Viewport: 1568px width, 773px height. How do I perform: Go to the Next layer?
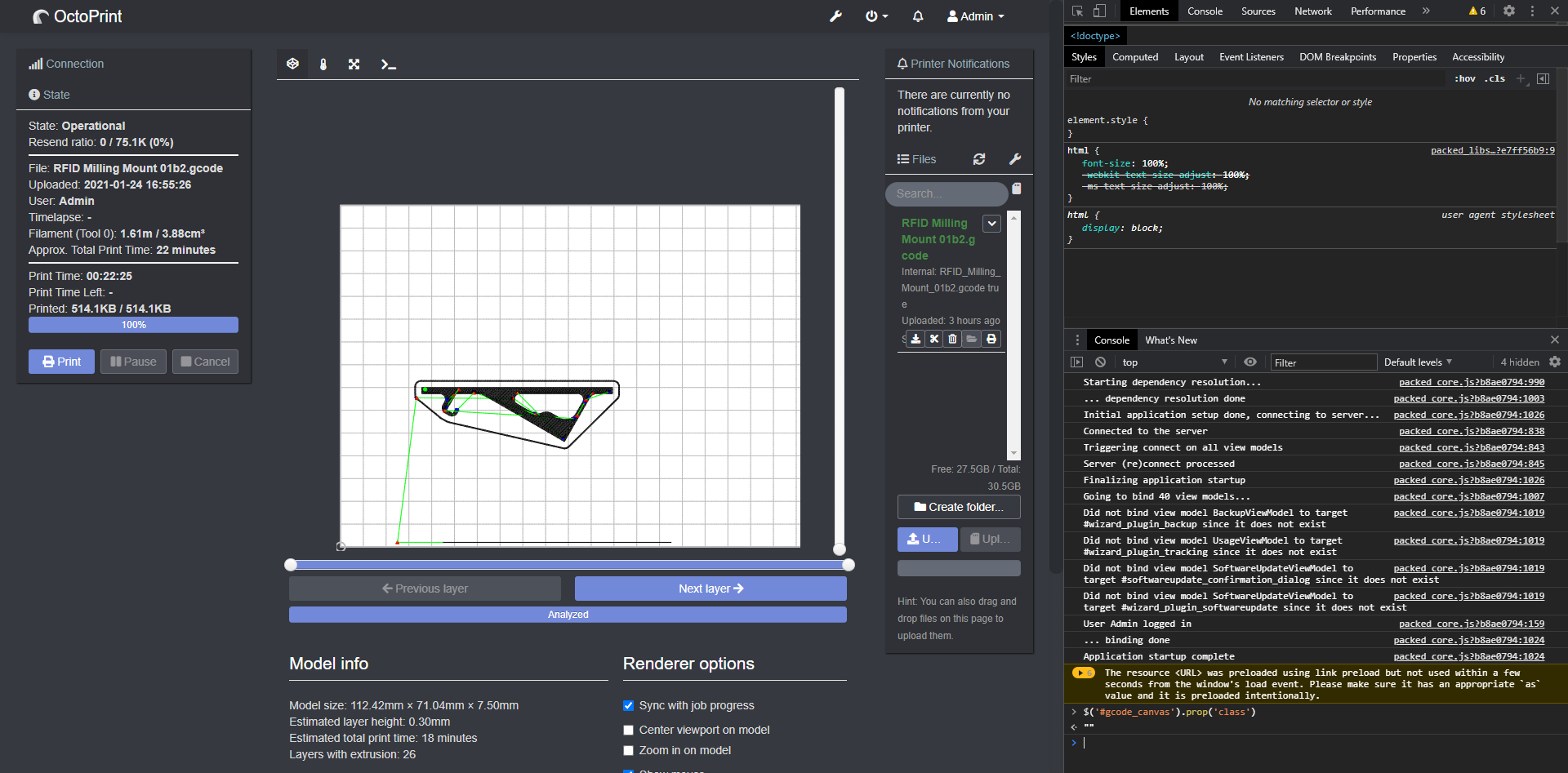[710, 589]
